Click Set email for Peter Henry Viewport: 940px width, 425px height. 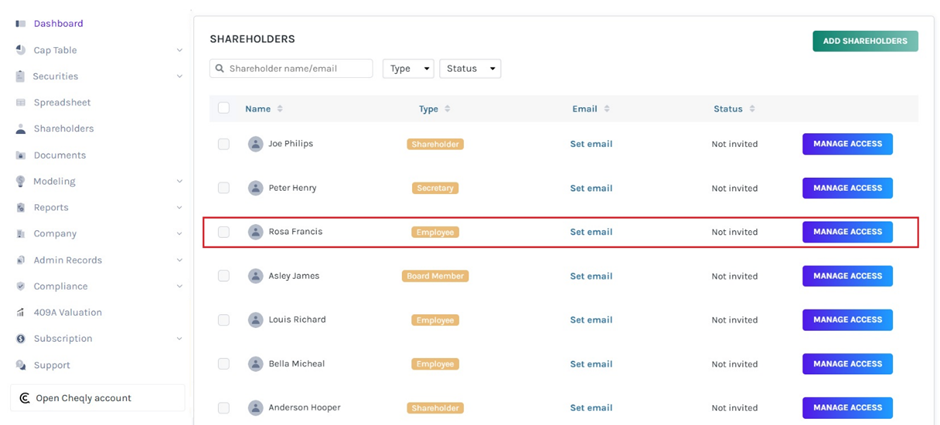tap(591, 188)
